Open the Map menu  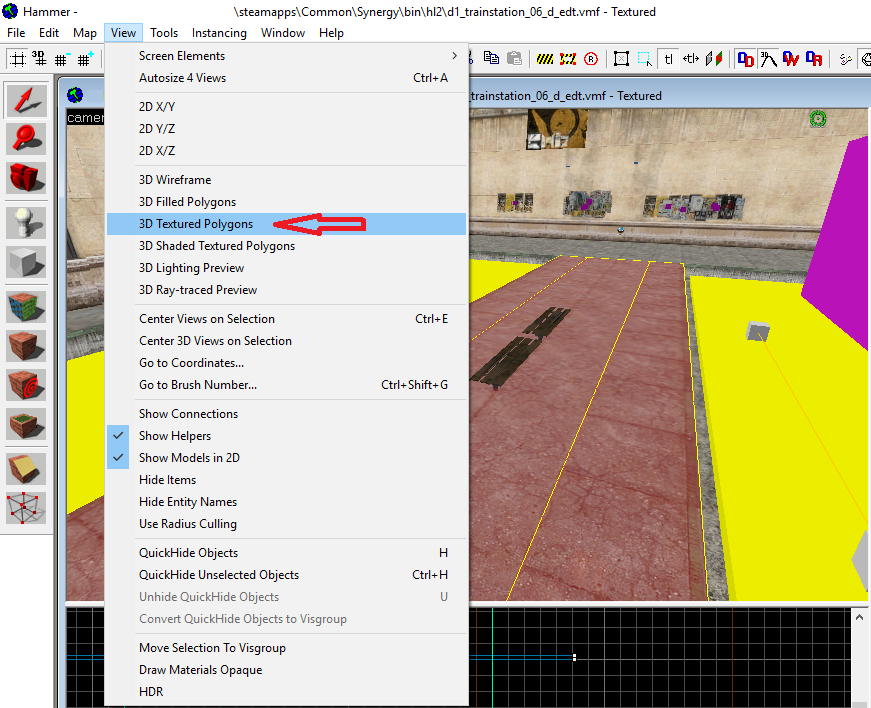pos(85,33)
